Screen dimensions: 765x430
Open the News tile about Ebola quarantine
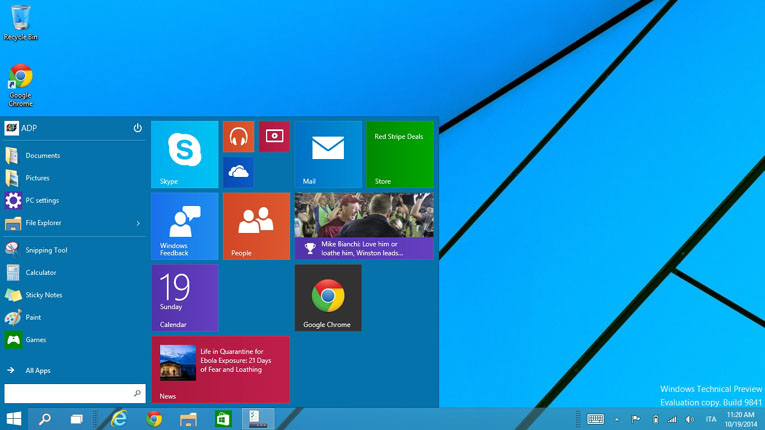221,369
